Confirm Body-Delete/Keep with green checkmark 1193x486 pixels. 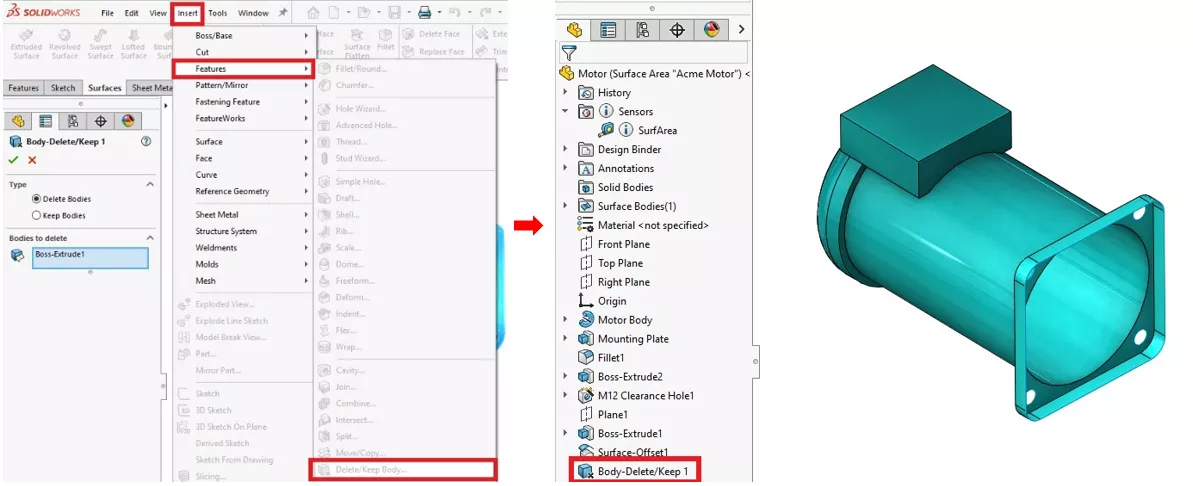click(14, 160)
